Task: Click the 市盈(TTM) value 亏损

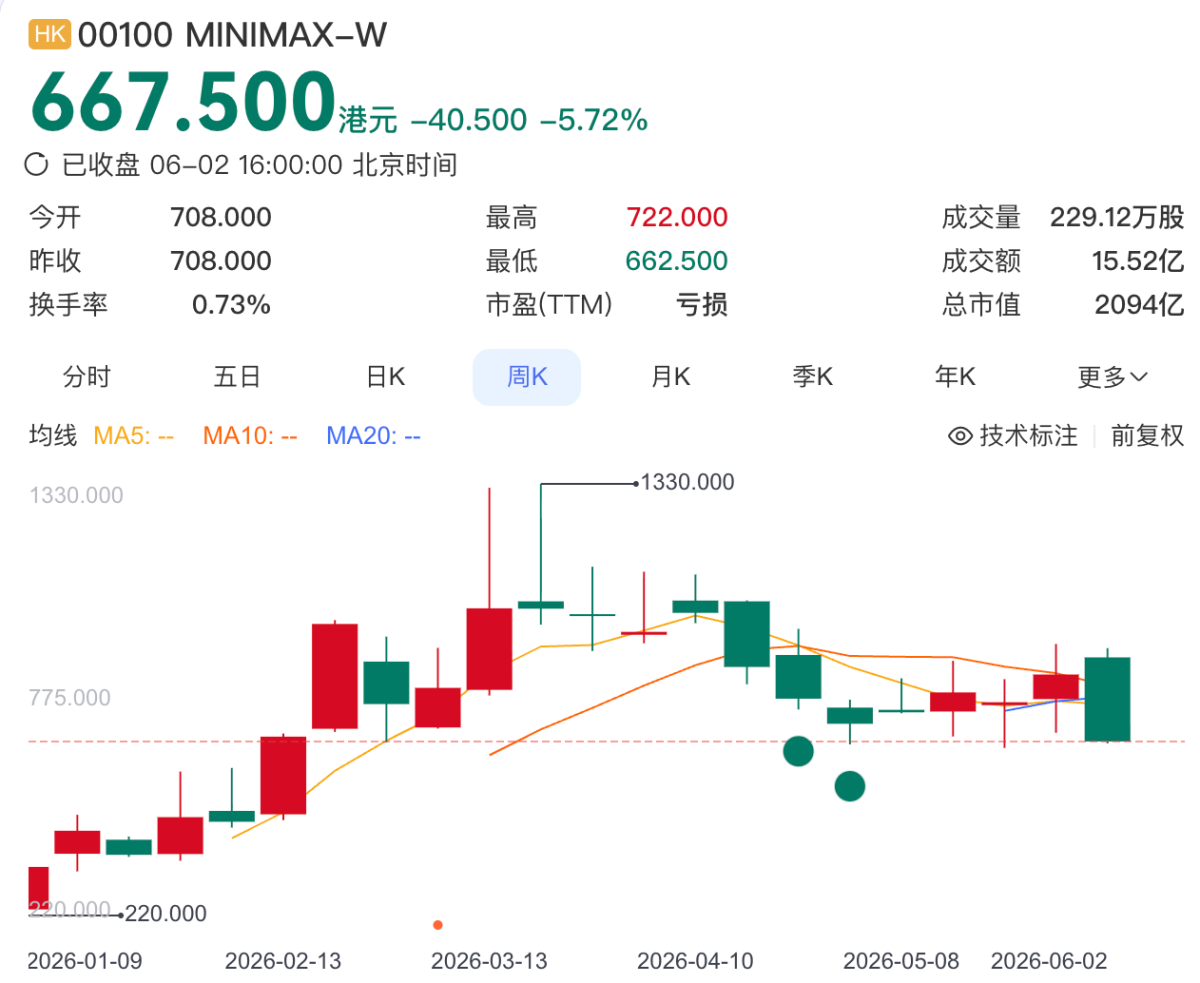Action: click(x=703, y=305)
